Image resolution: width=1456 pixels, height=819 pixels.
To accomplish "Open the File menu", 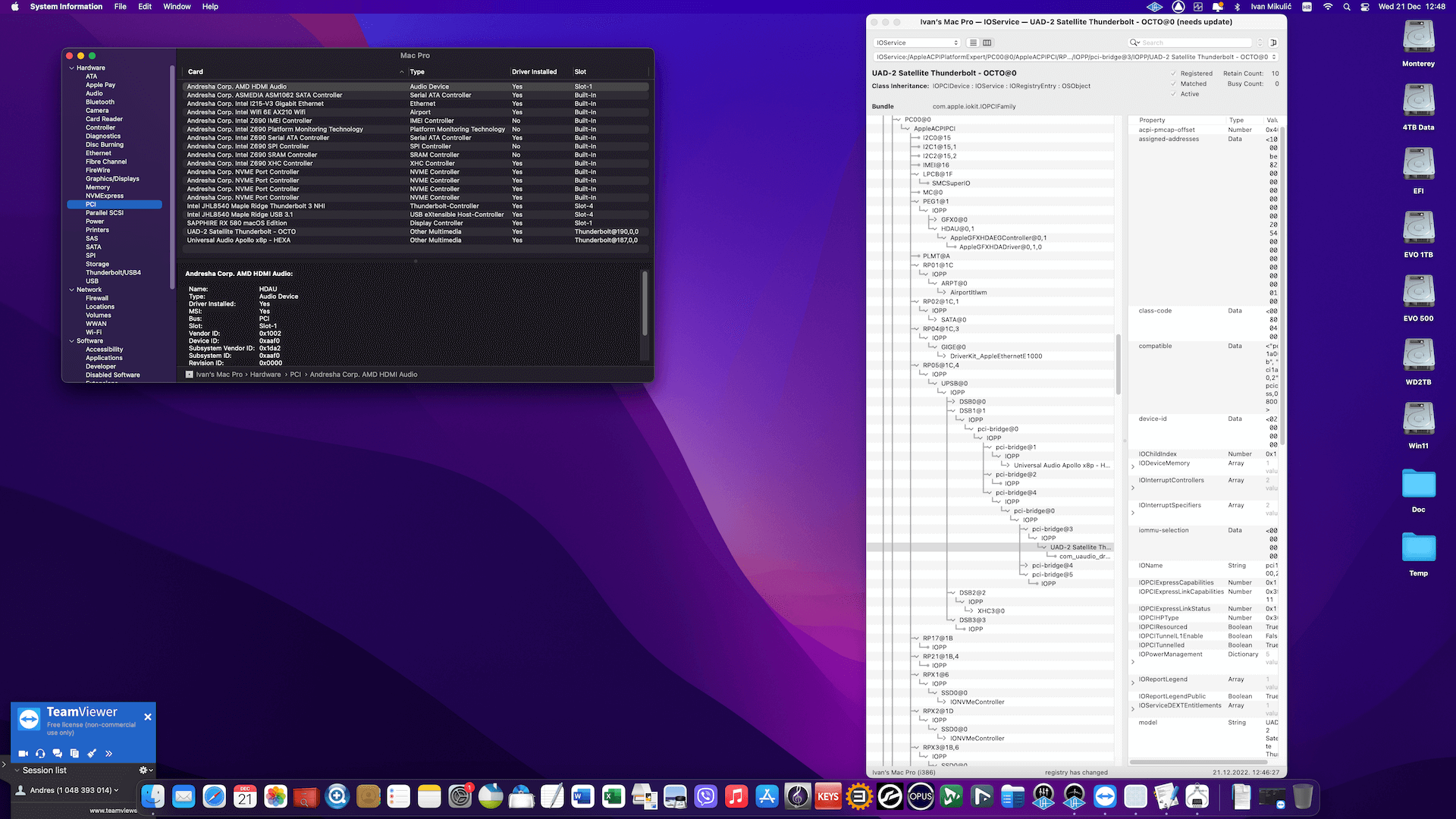I will click(x=120, y=7).
